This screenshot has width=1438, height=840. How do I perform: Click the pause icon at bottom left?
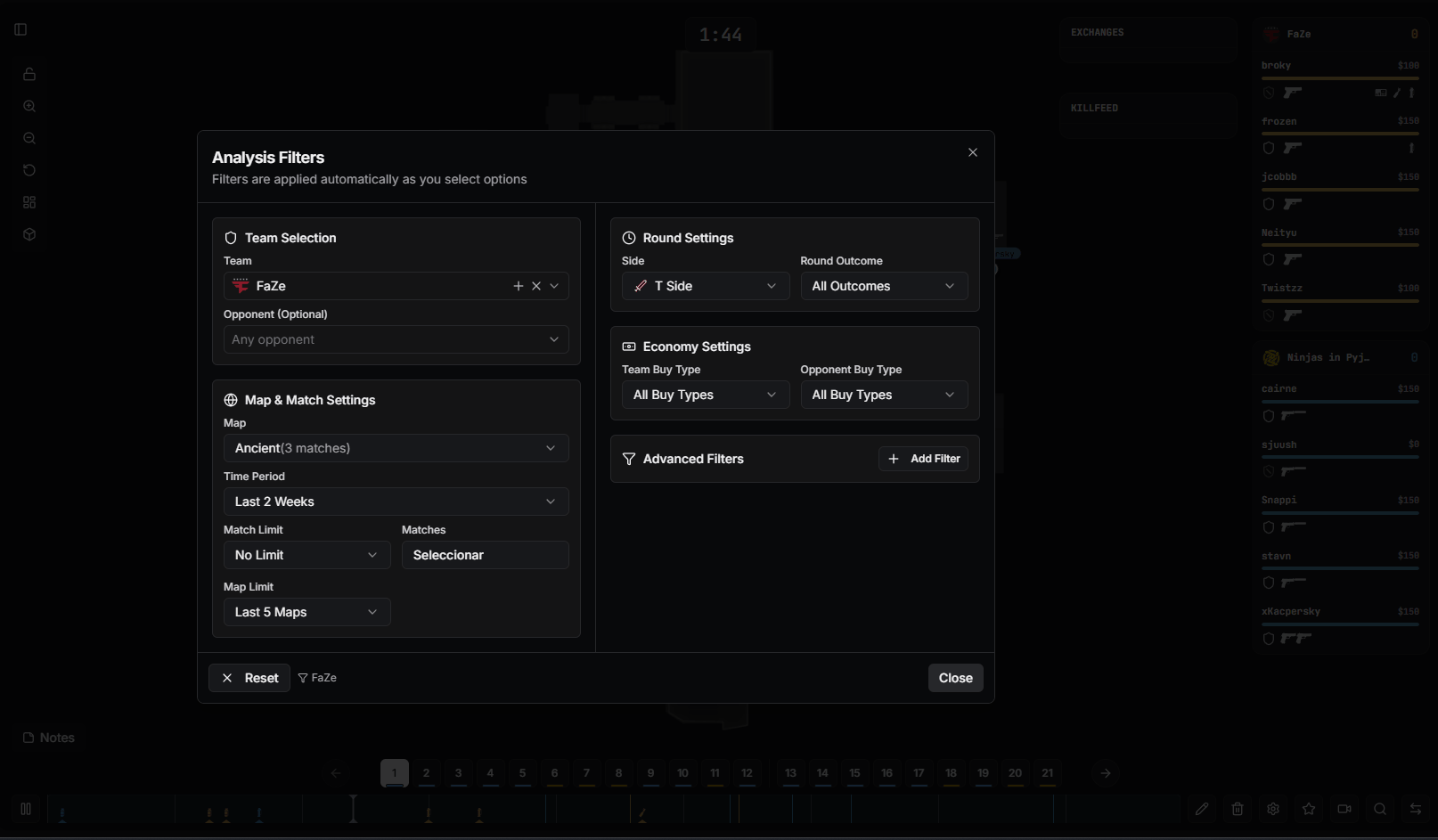pyautogui.click(x=26, y=809)
